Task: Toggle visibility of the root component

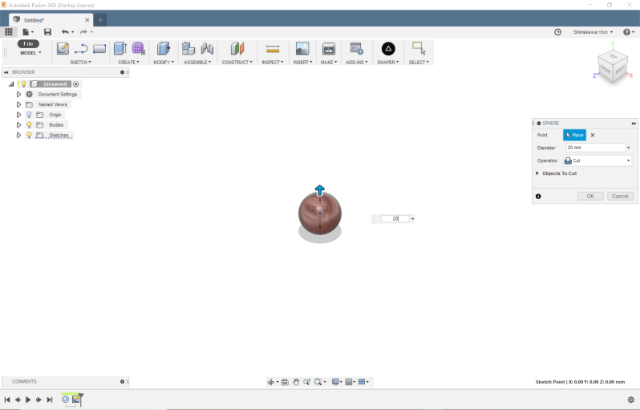Action: coord(24,84)
